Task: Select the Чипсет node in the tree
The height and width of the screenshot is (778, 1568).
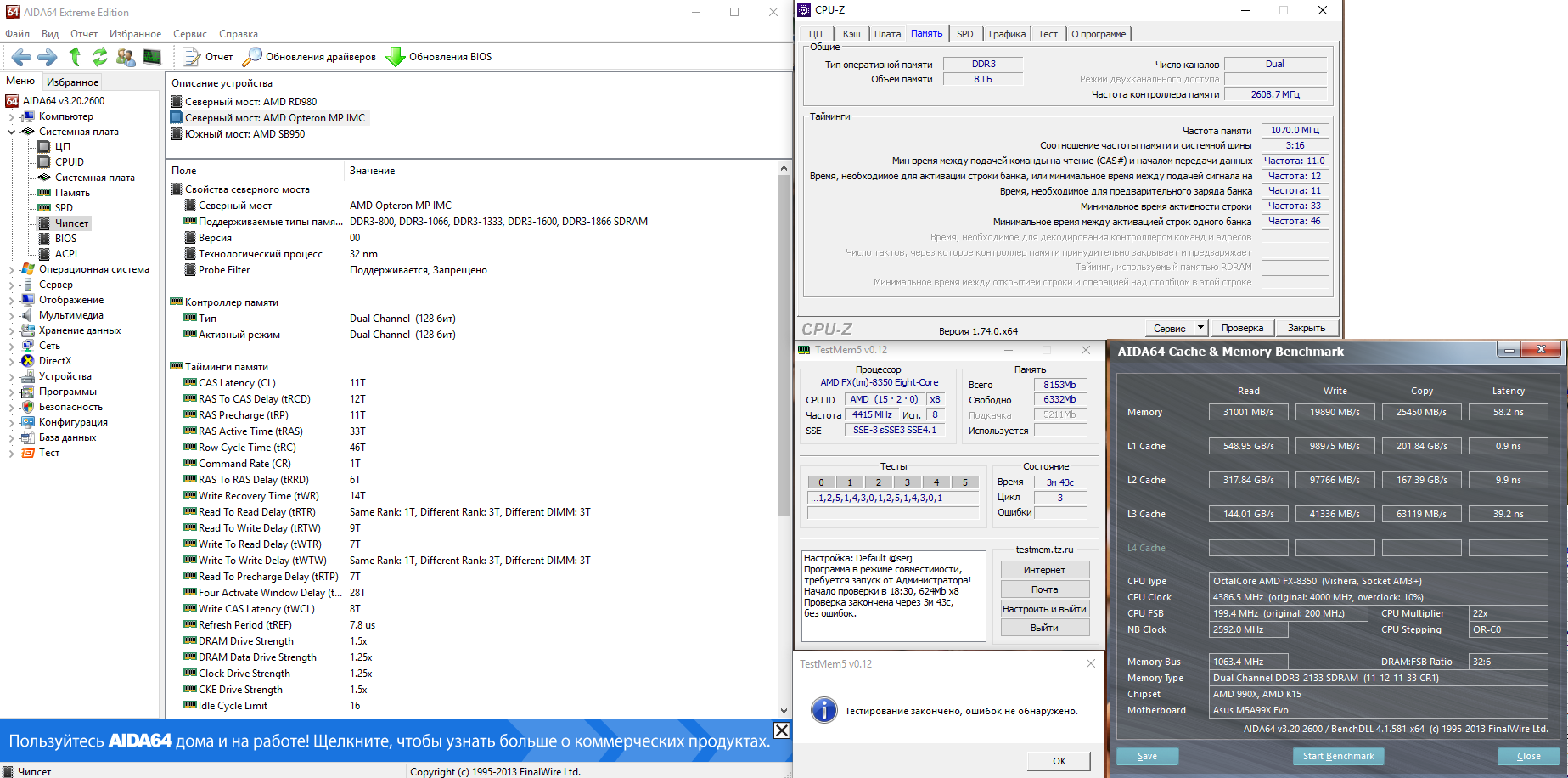Action: click(71, 223)
